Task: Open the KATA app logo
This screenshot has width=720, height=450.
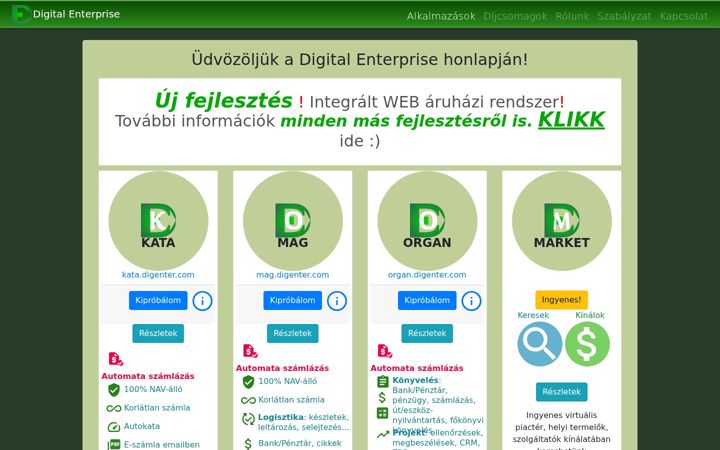Action: (158, 221)
